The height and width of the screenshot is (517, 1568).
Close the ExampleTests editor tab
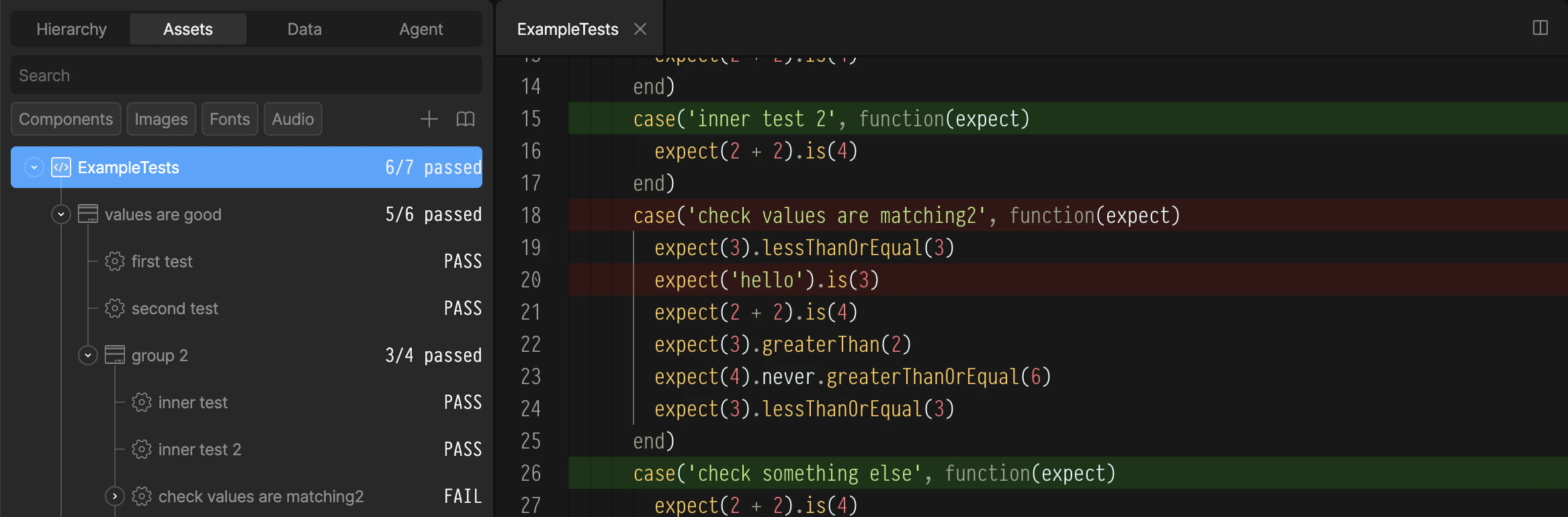pyautogui.click(x=640, y=29)
